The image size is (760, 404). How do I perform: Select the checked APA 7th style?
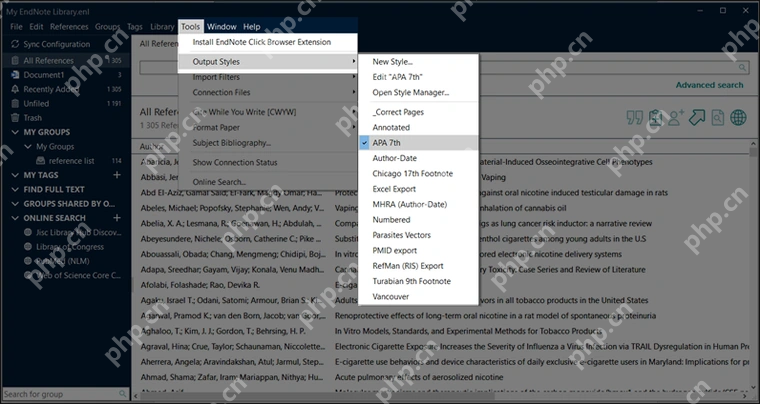click(418, 143)
